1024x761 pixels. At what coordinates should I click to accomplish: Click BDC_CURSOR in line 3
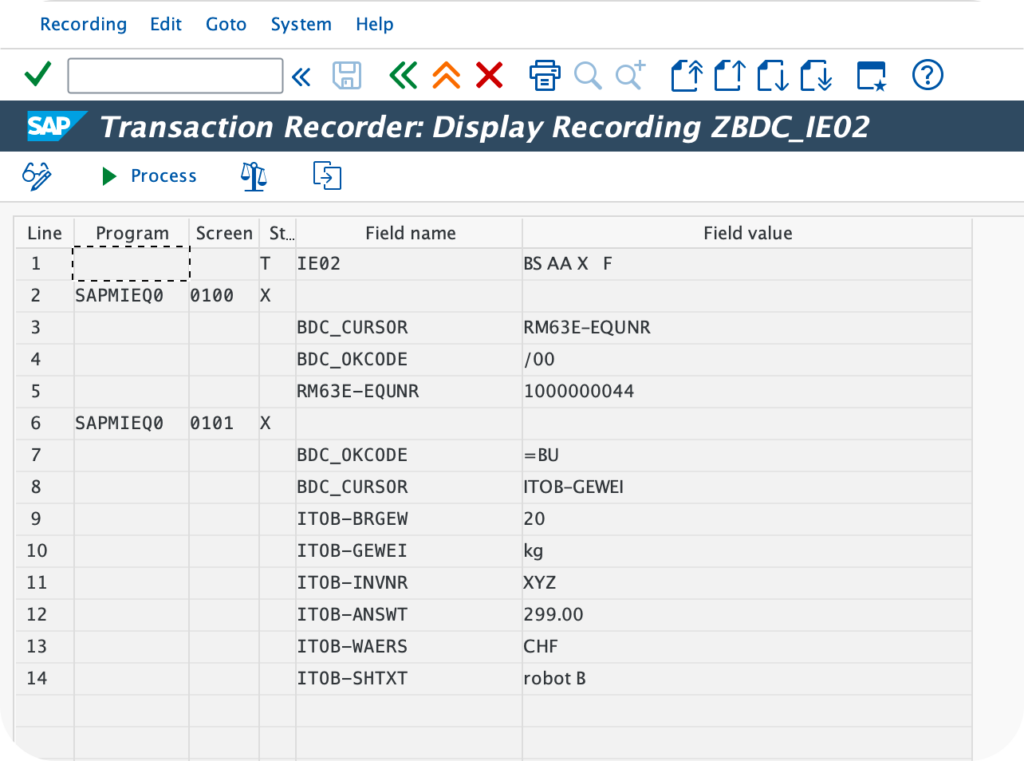click(409, 328)
